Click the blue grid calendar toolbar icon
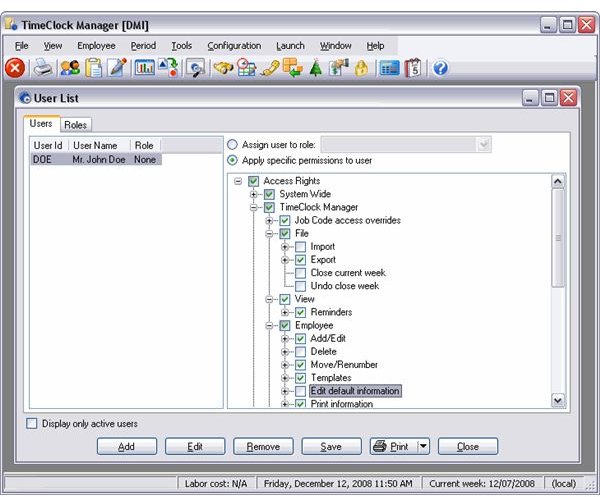600x497 pixels. [390, 69]
